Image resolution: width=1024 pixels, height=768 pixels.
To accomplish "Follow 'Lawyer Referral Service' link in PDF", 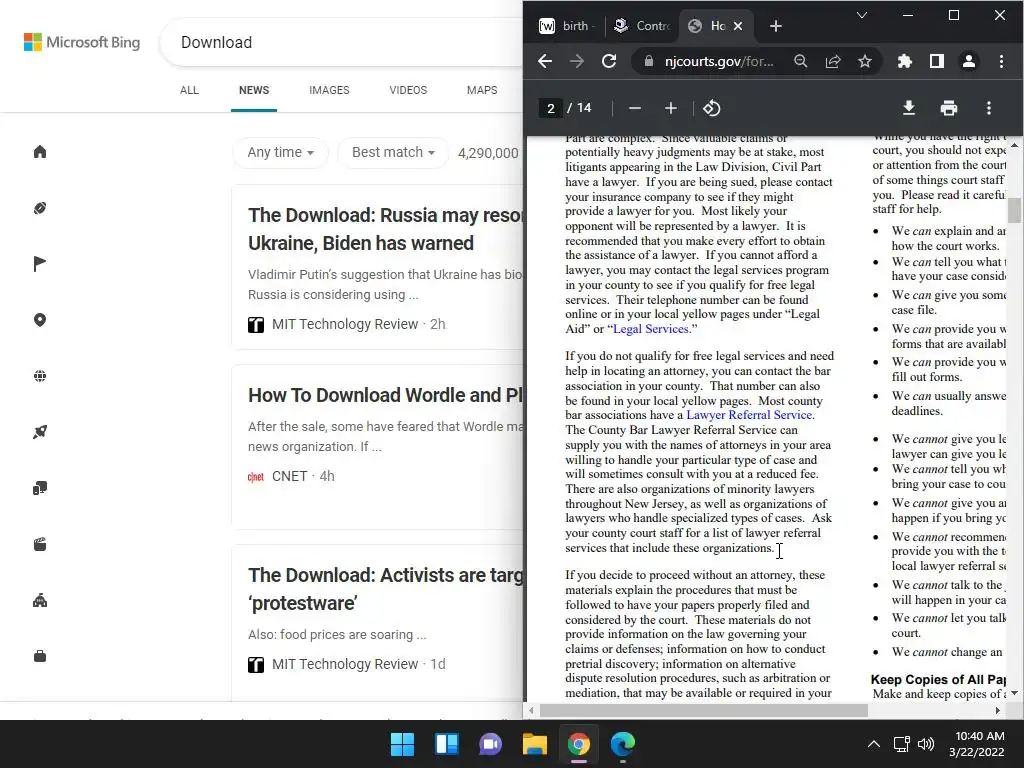I will [x=750, y=415].
